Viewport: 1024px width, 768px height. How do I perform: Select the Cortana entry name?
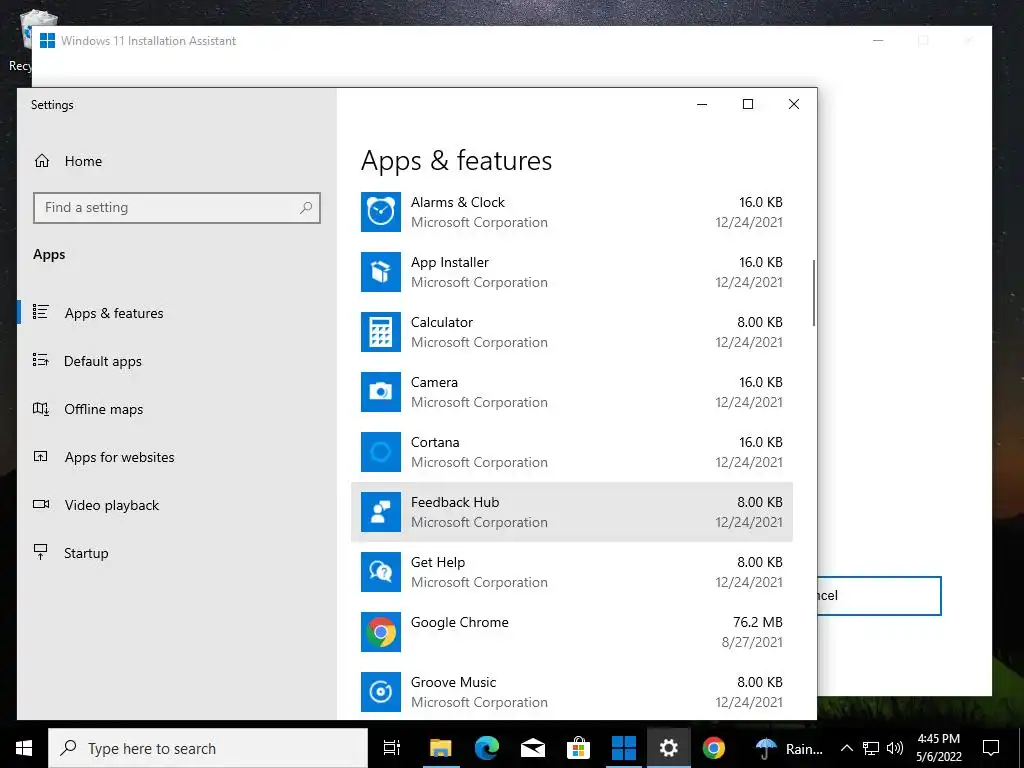tap(435, 442)
